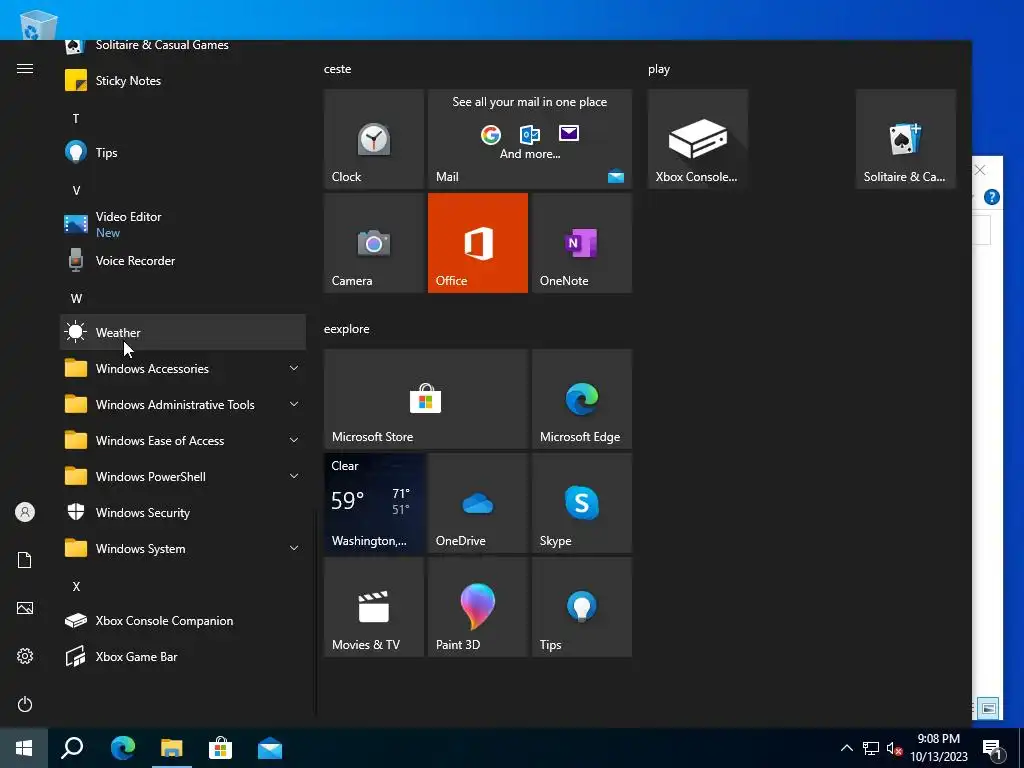
Task: Close the background window
Action: pyautogui.click(x=980, y=170)
